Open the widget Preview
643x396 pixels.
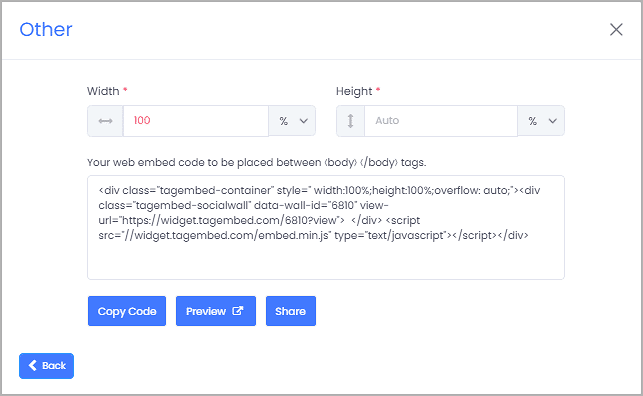coord(216,311)
